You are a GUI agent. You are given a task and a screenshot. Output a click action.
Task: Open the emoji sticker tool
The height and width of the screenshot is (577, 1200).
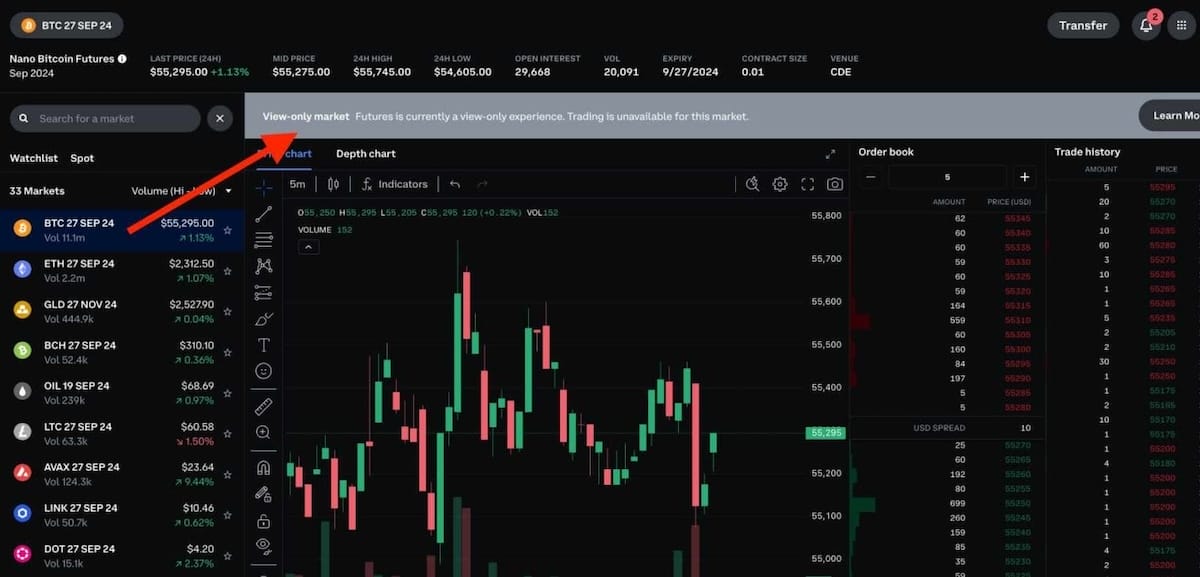tap(263, 371)
